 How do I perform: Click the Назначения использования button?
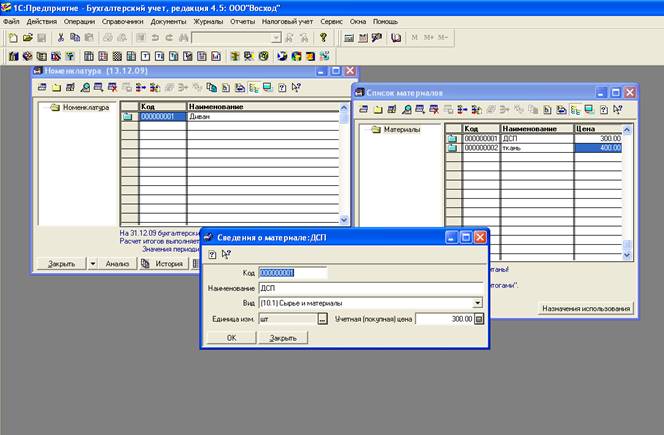pyautogui.click(x=586, y=309)
